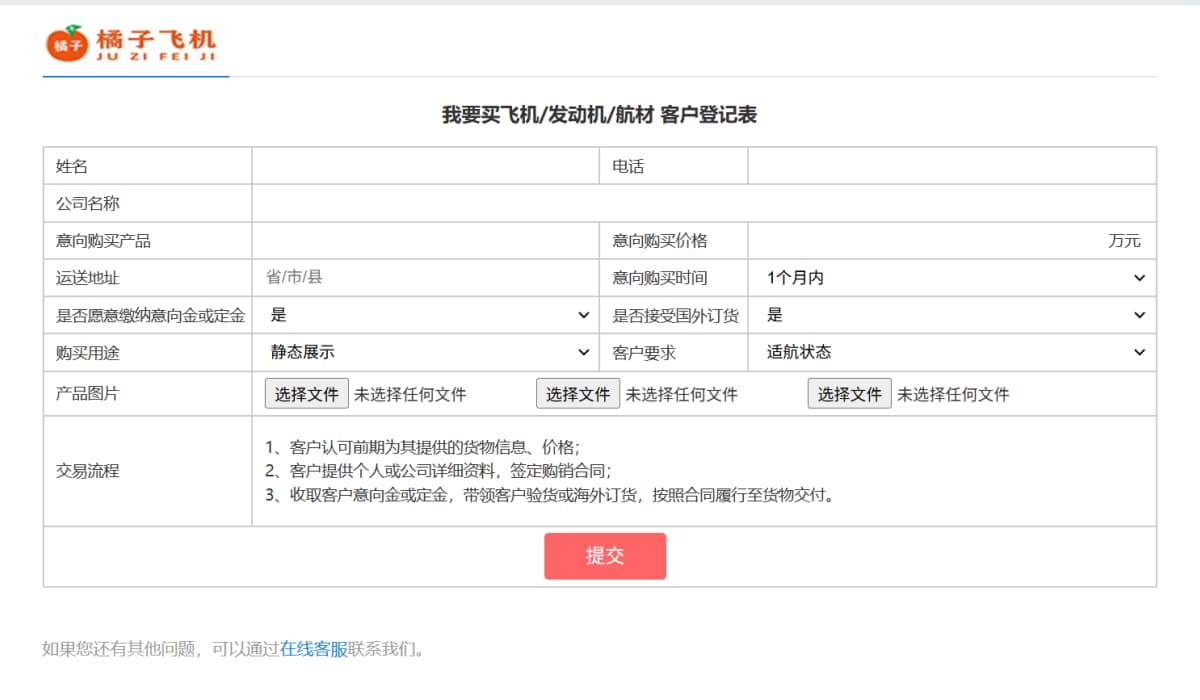Screen dimensions: 1200x700
Task: Click the 意向购买产品 input field
Action: coord(425,240)
